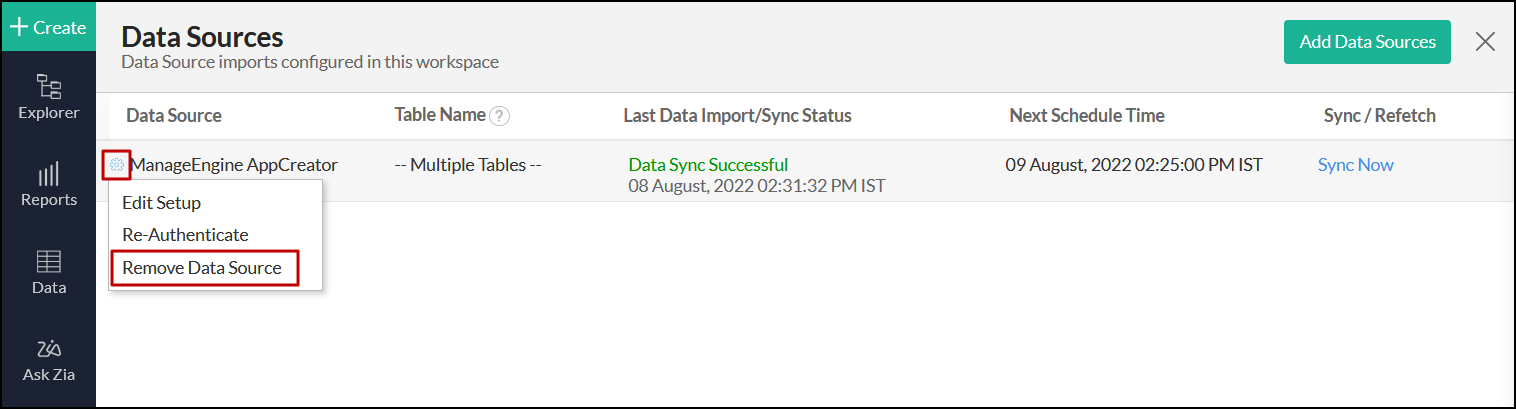Open the Data sidebar icon
Screen dimensions: 1516x409
[48, 273]
